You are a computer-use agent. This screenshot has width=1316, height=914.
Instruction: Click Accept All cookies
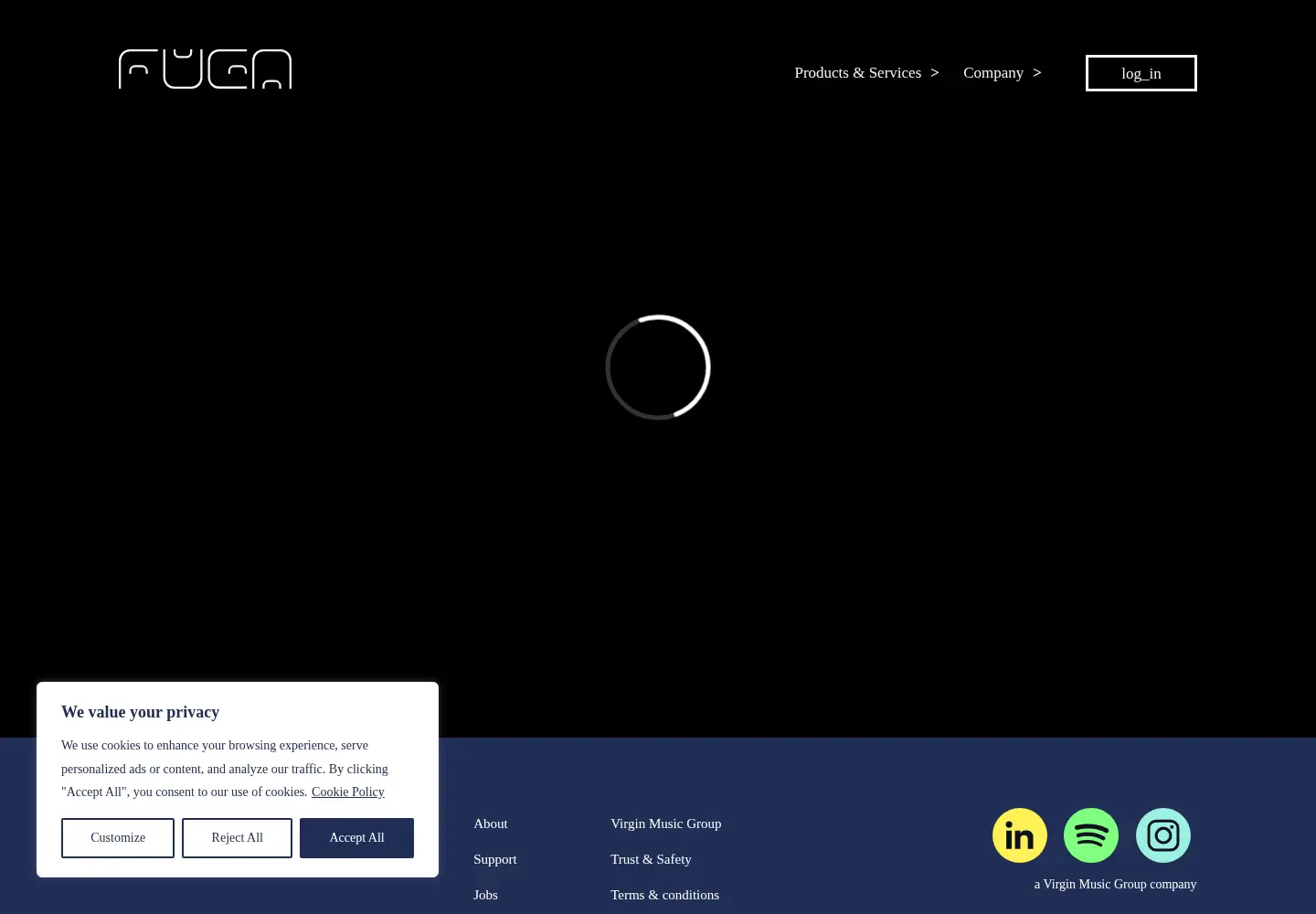coord(356,838)
